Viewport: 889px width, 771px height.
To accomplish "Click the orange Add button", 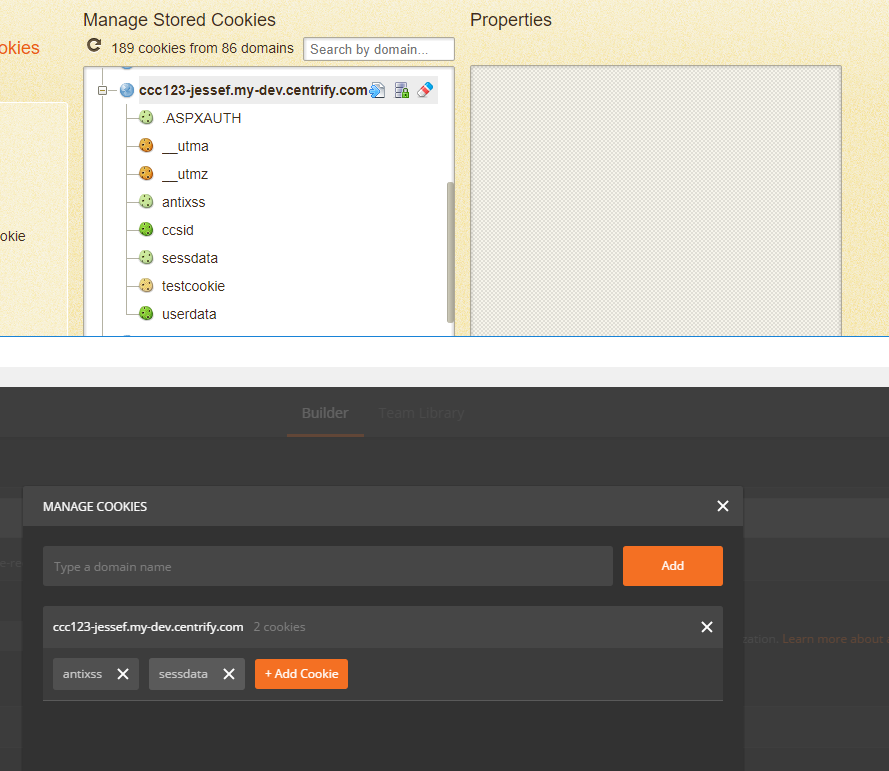I will coord(672,565).
